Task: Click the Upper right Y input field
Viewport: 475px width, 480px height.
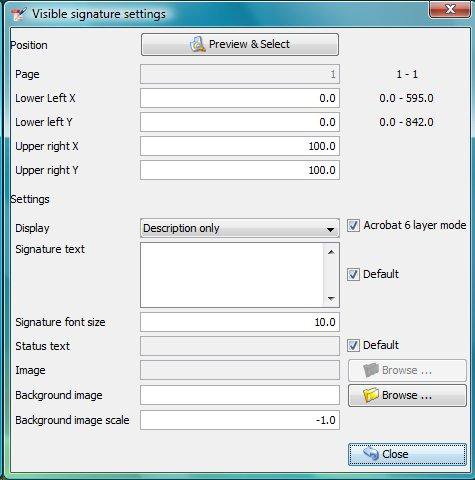Action: pyautogui.click(x=240, y=170)
